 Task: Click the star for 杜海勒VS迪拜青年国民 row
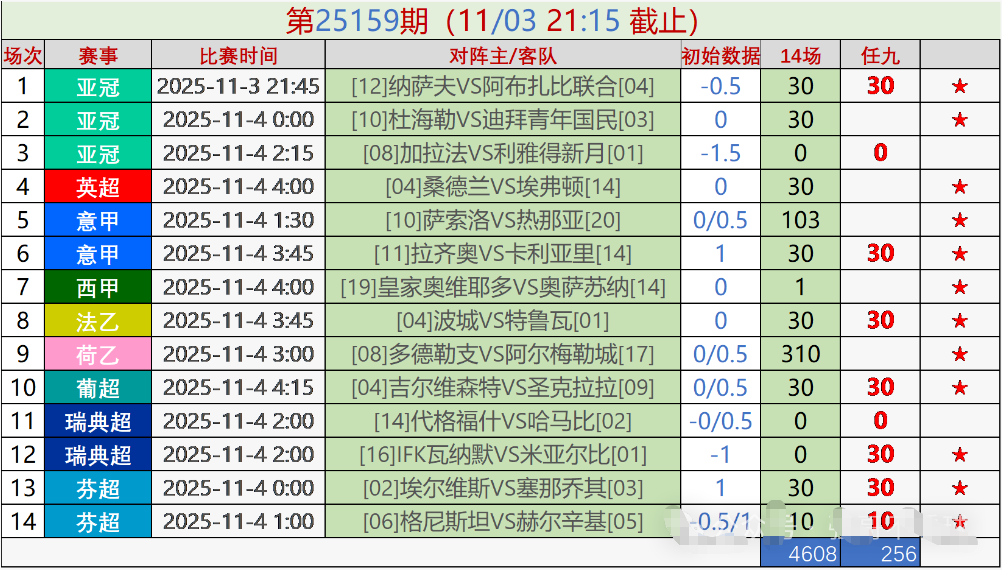click(959, 120)
